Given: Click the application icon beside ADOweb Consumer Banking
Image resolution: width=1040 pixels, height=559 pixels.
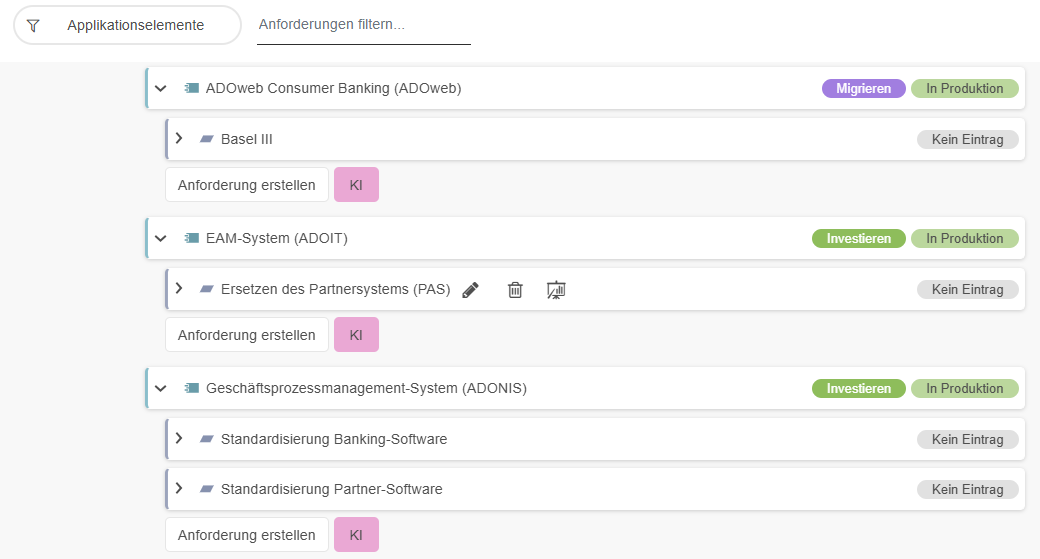Looking at the screenshot, I should [x=191, y=88].
